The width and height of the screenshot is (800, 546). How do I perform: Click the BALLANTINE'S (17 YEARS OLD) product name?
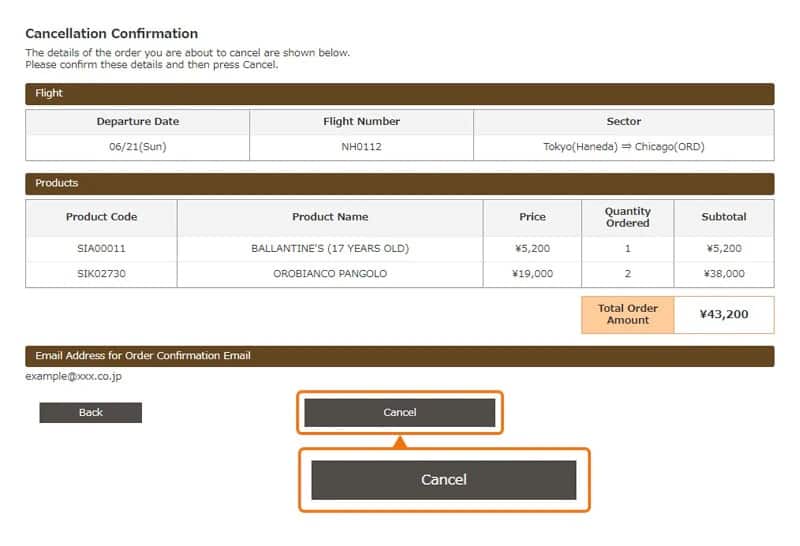click(x=330, y=248)
